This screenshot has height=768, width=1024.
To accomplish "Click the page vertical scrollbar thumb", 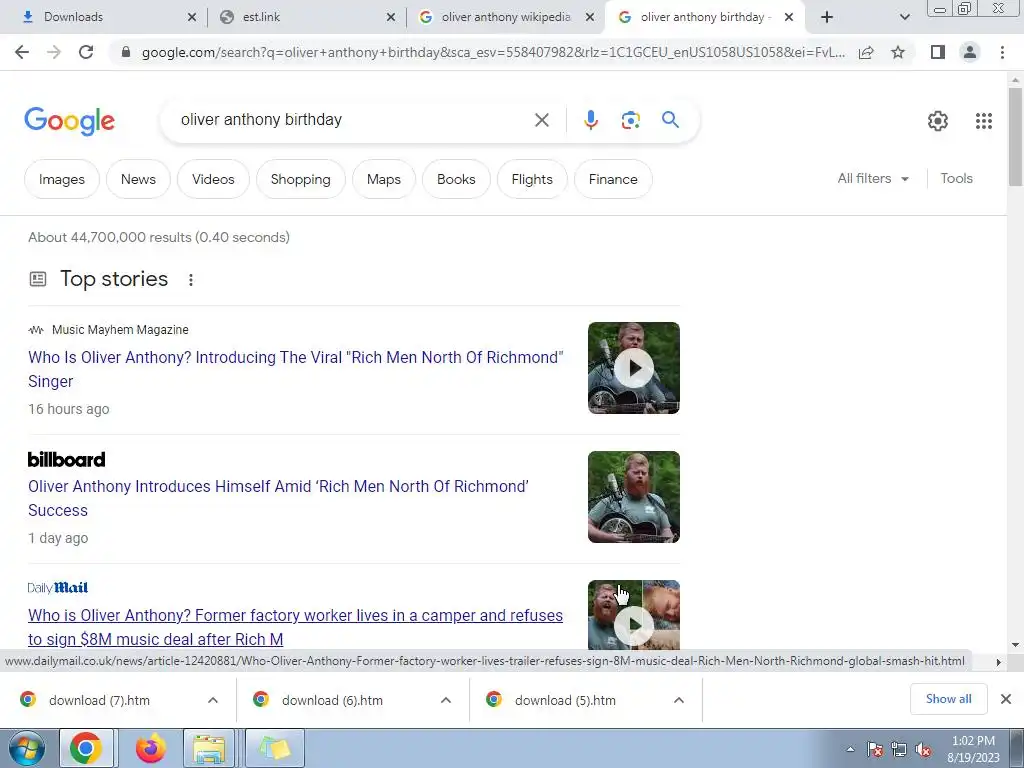I will click(1016, 136).
